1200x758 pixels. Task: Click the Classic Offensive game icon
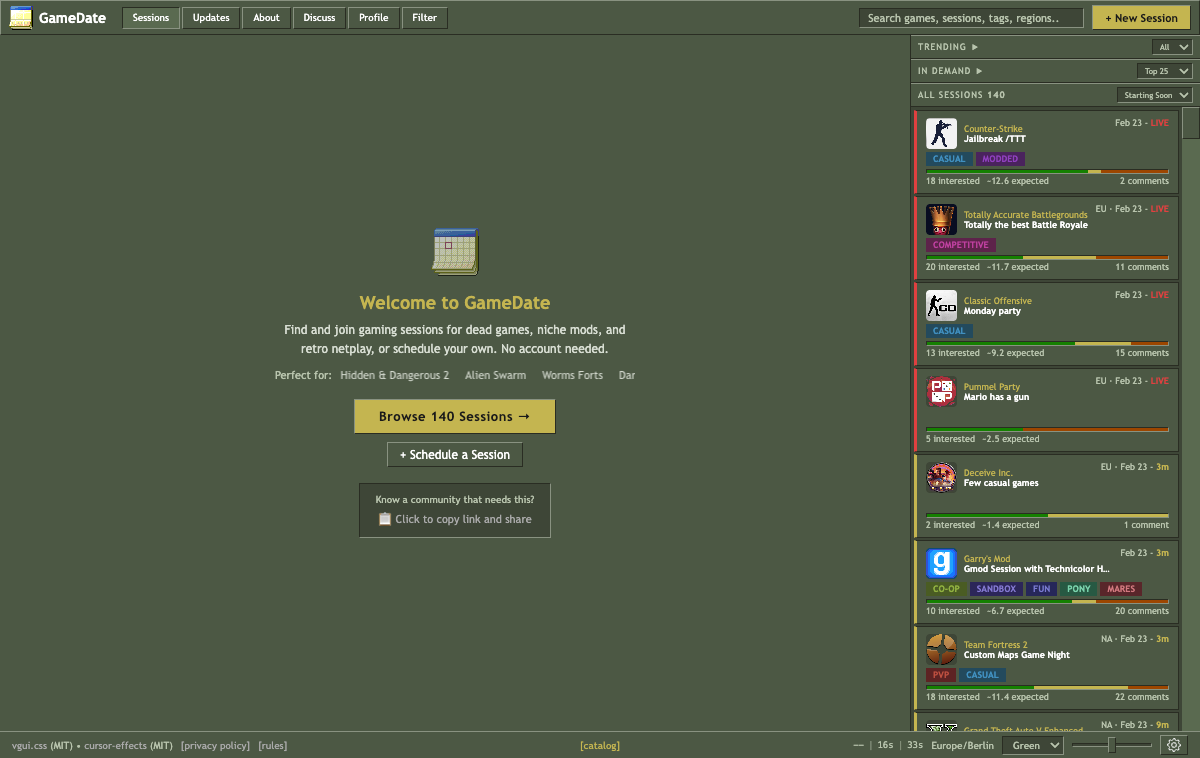click(941, 305)
